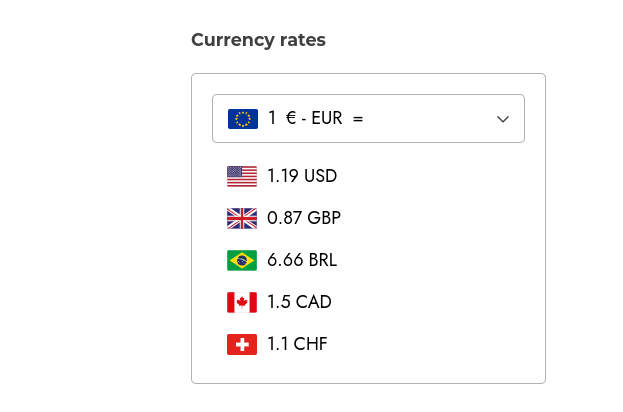Screen dimensions: 623x412
Task: Click the euro € symbol in selector
Action: [291, 118]
